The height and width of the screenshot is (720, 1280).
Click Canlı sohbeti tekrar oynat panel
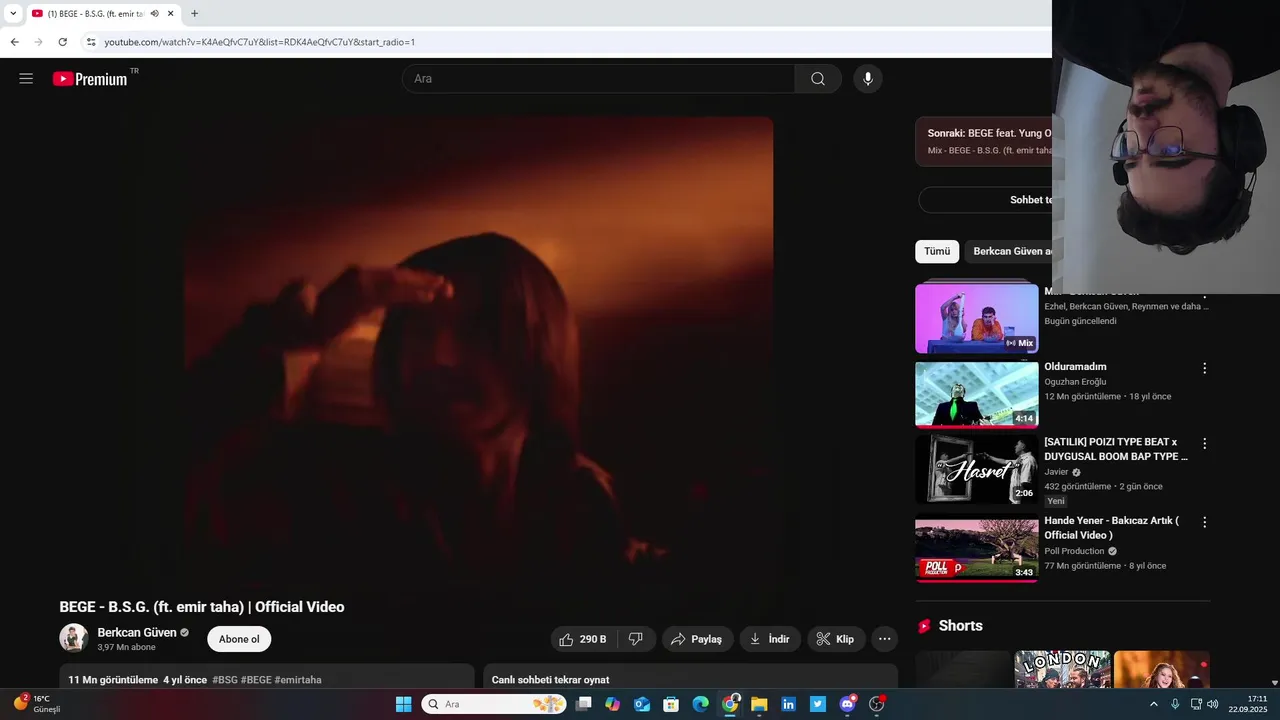(690, 677)
